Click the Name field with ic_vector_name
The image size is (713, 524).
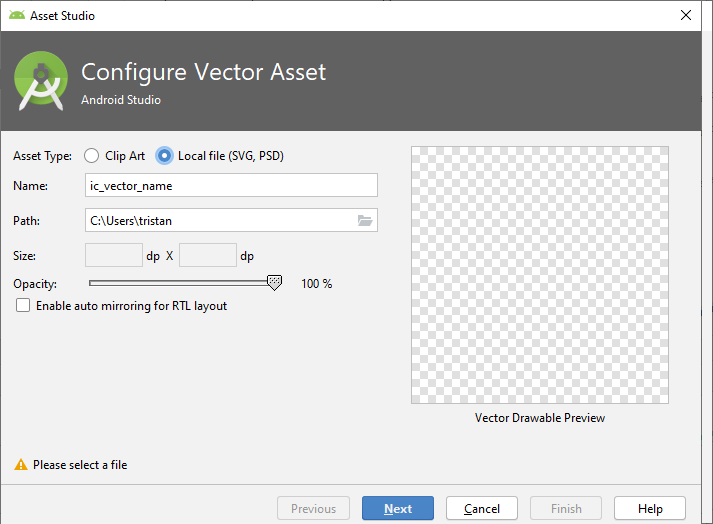point(231,185)
